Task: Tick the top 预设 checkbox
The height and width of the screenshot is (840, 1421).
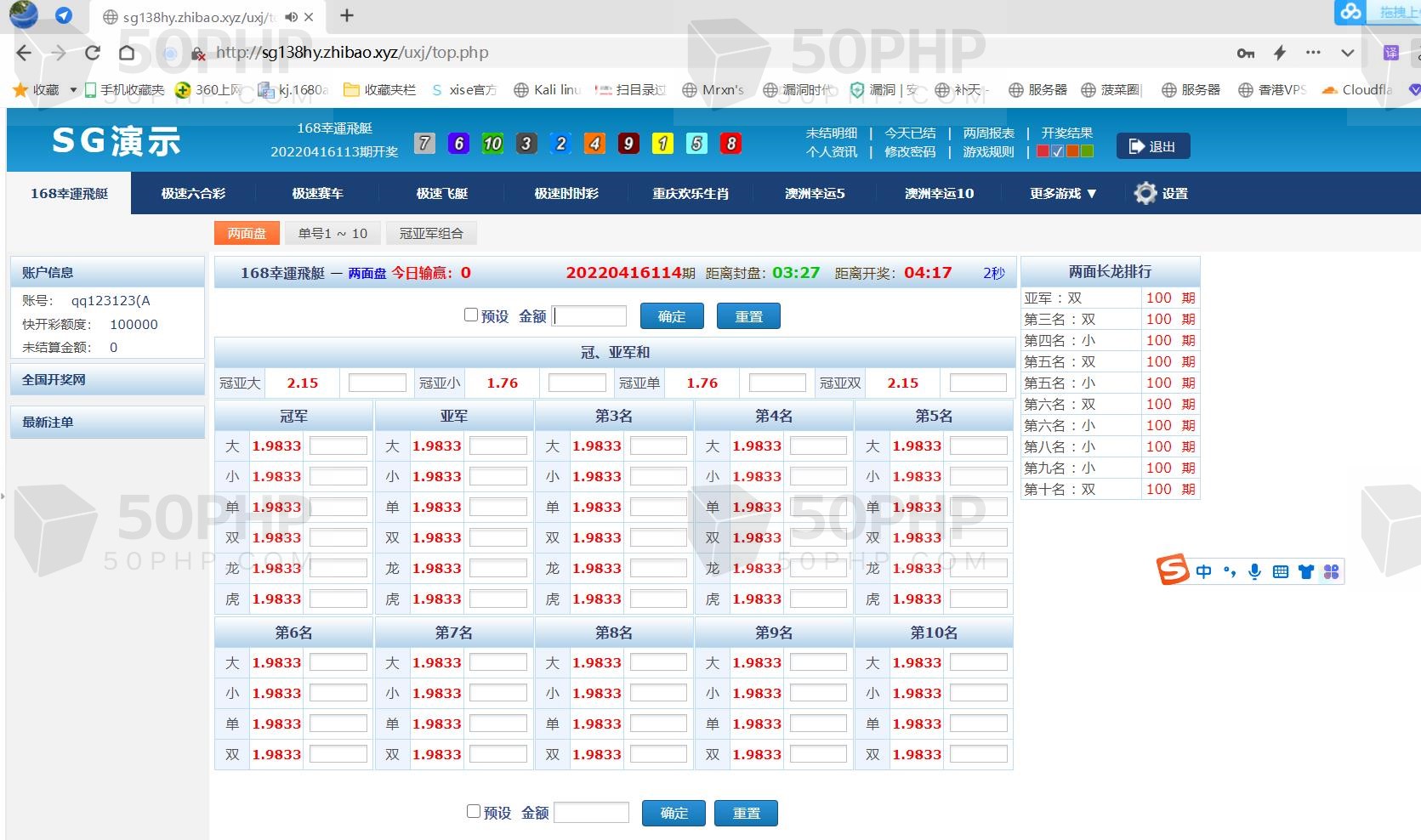Action: (471, 315)
